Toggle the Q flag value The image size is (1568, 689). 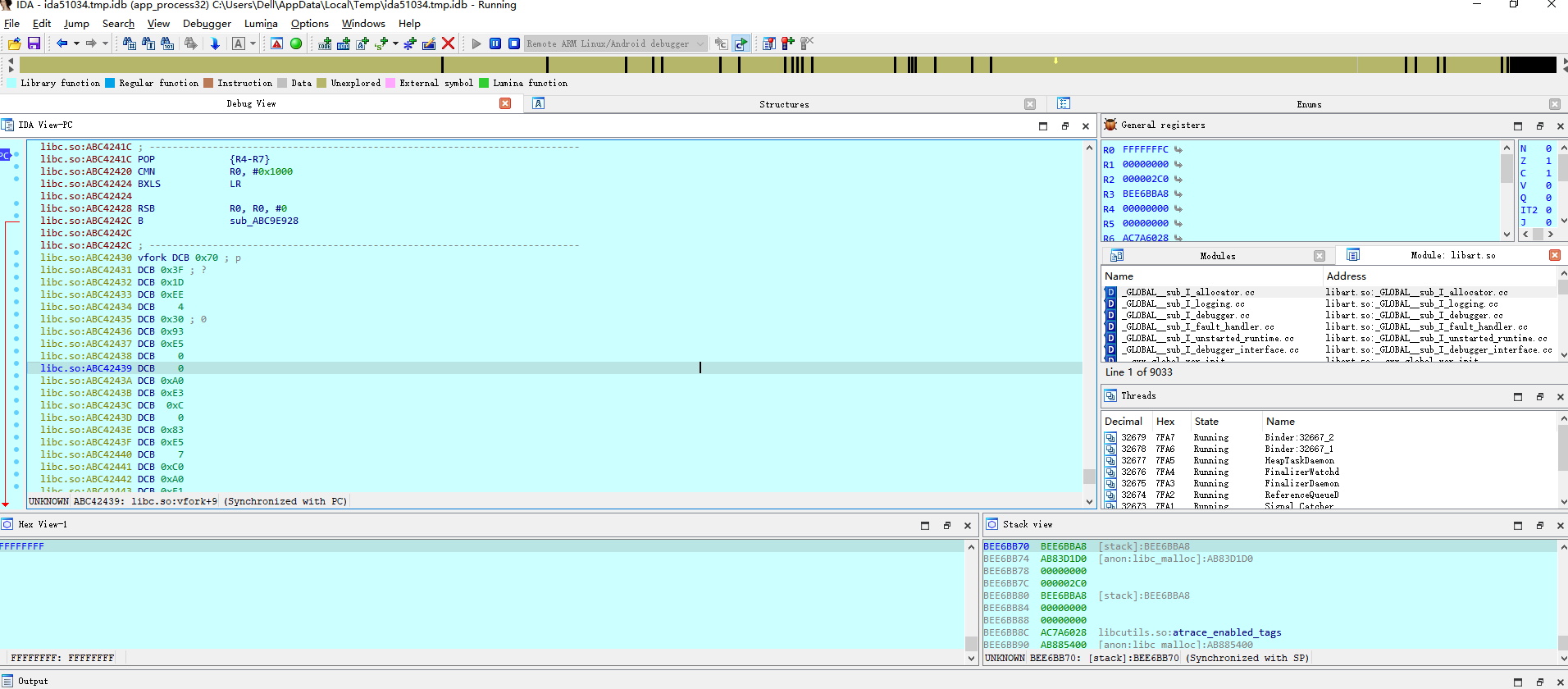pyautogui.click(x=1548, y=198)
